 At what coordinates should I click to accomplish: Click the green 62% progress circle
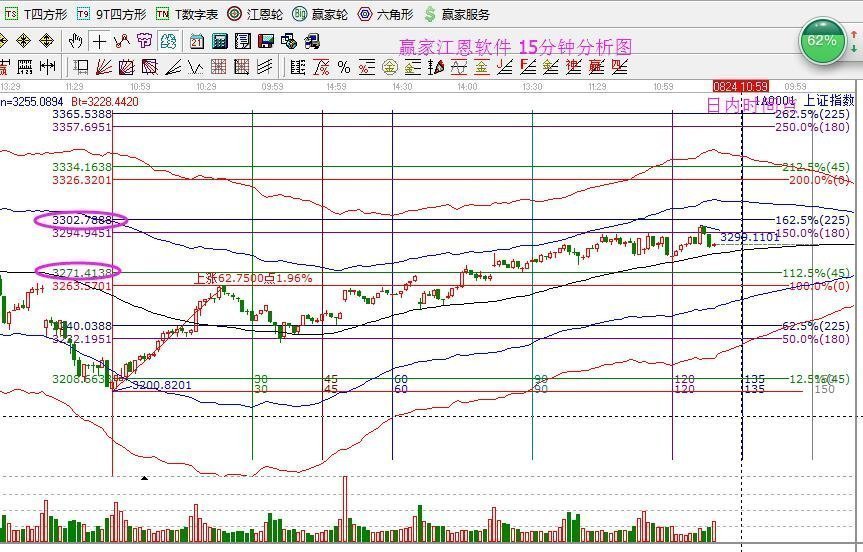click(822, 41)
